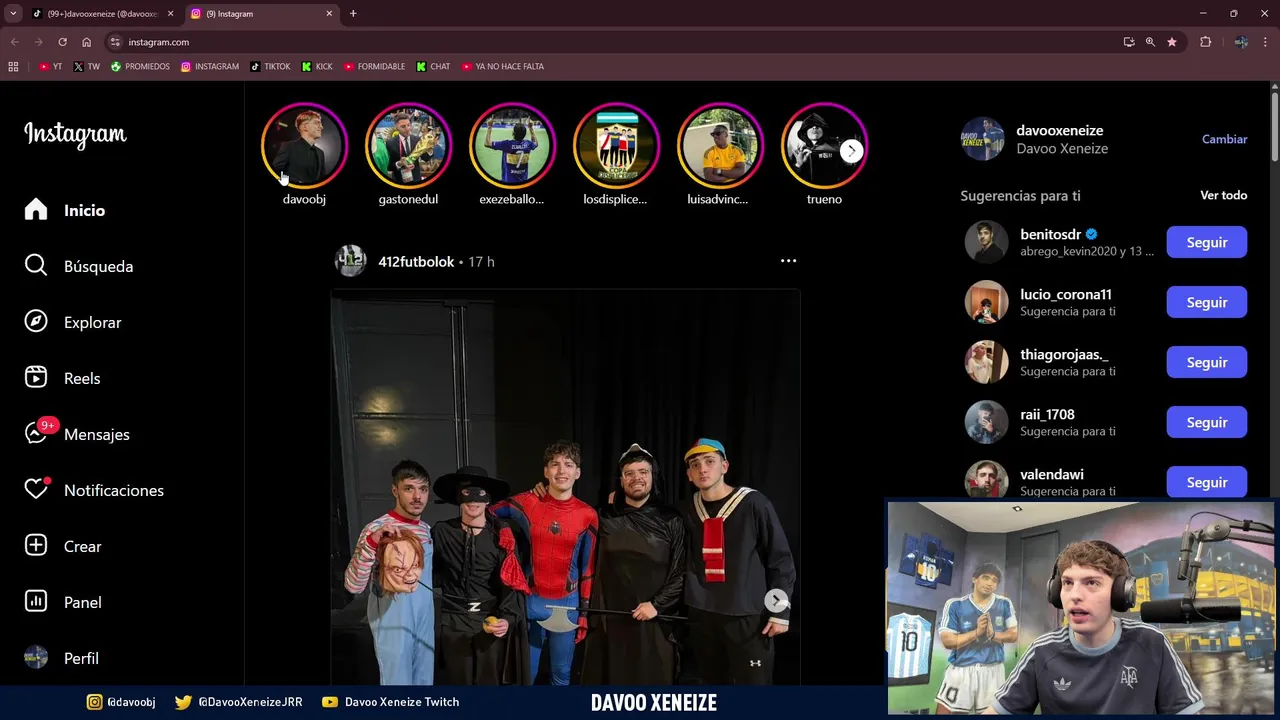The width and height of the screenshot is (1280, 720).
Task: Open post options three-dot menu
Action: [x=788, y=261]
